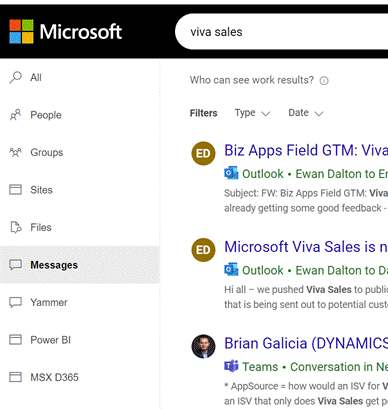Screen dimensions: 388x409
Task: Click the Hi all we pushed Viva Sales snippet
Action: tap(306, 297)
